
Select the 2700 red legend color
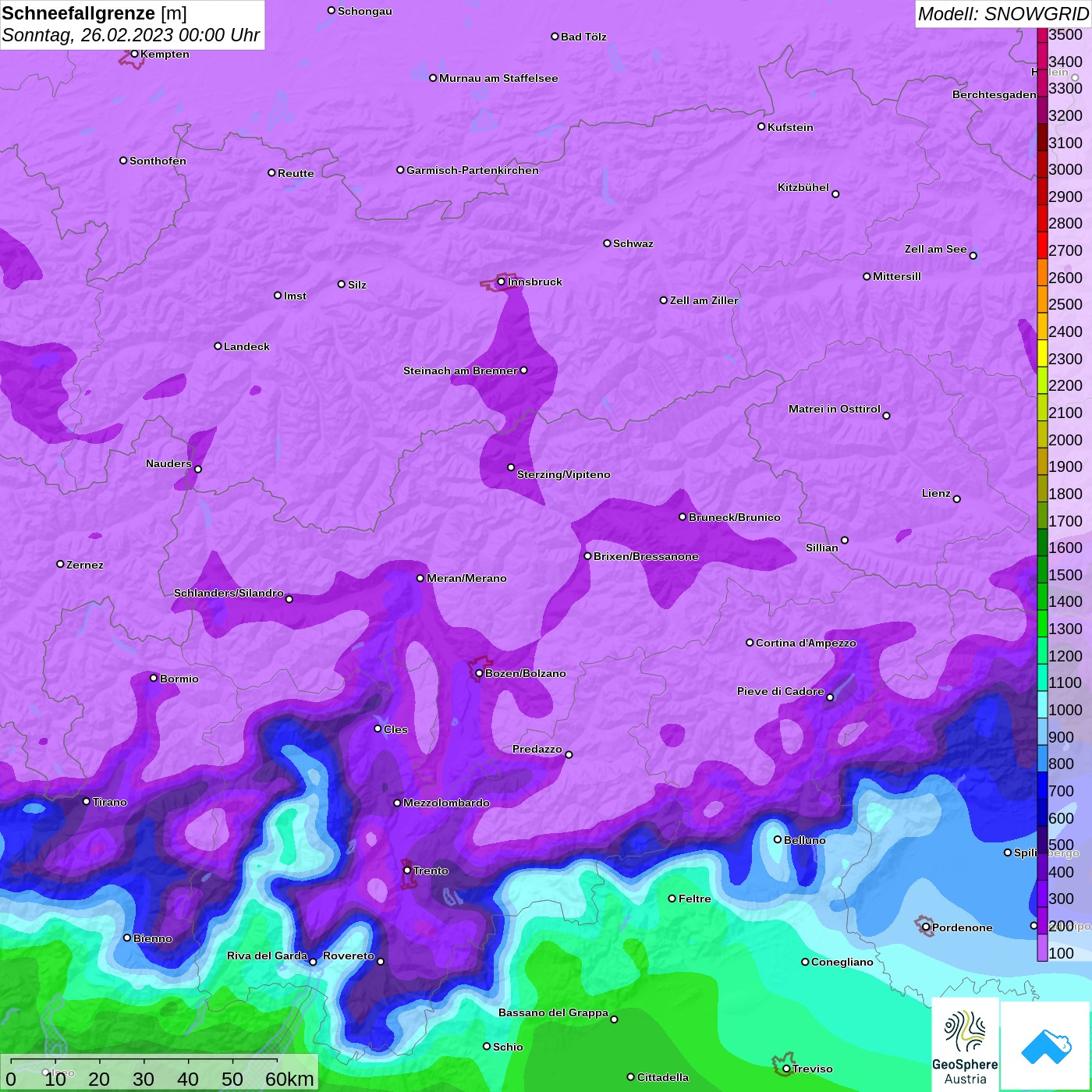(1042, 244)
